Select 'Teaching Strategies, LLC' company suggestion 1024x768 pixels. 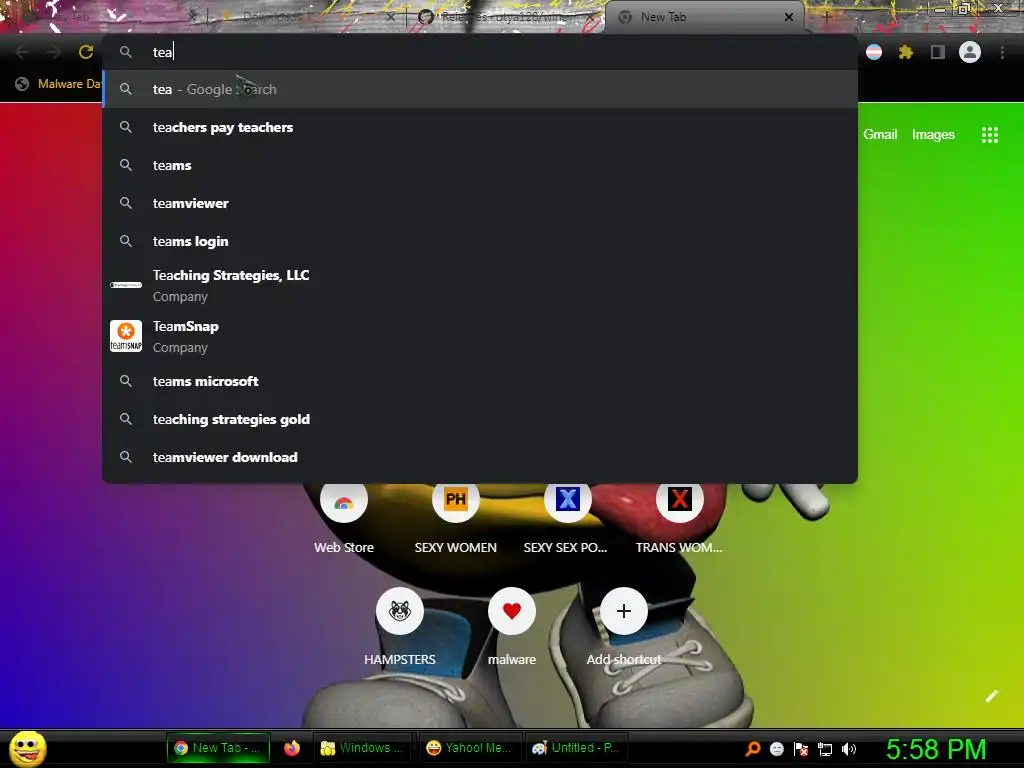click(x=480, y=285)
